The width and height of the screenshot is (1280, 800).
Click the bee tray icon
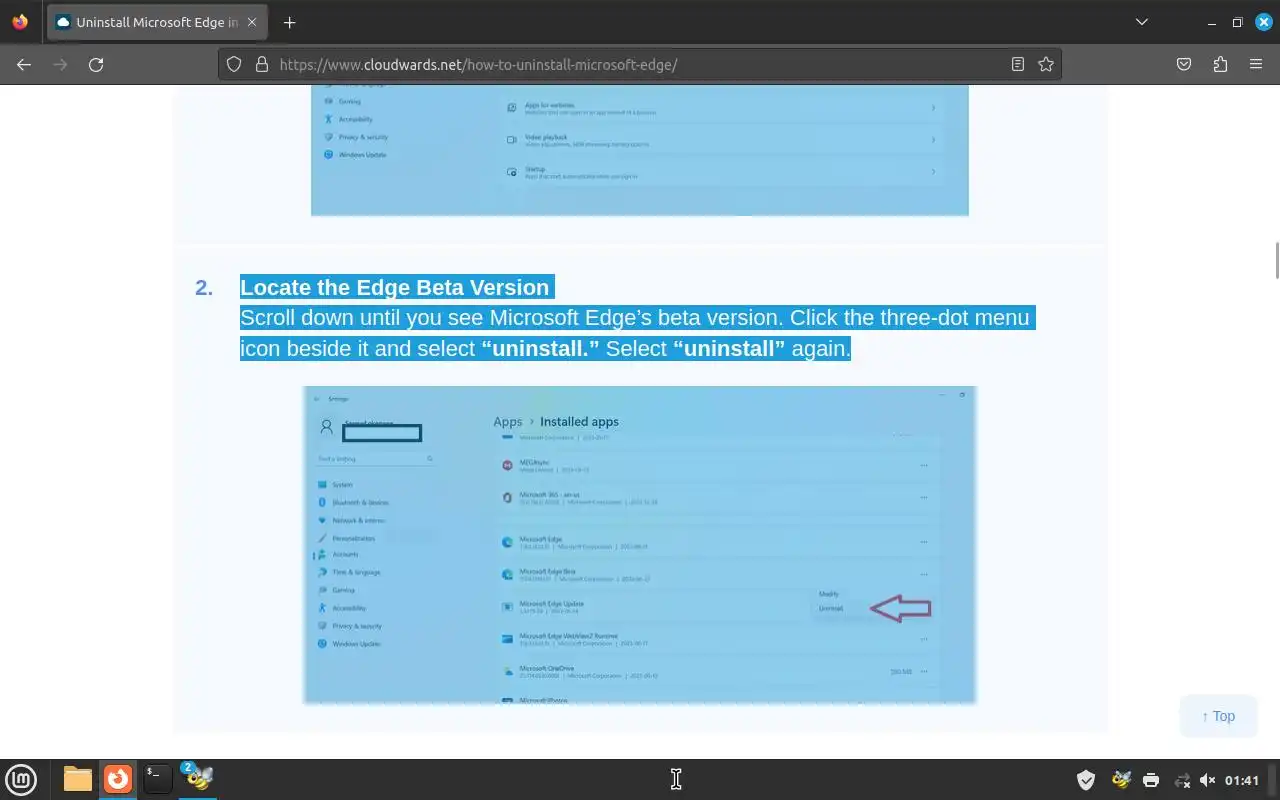pyautogui.click(x=1121, y=780)
